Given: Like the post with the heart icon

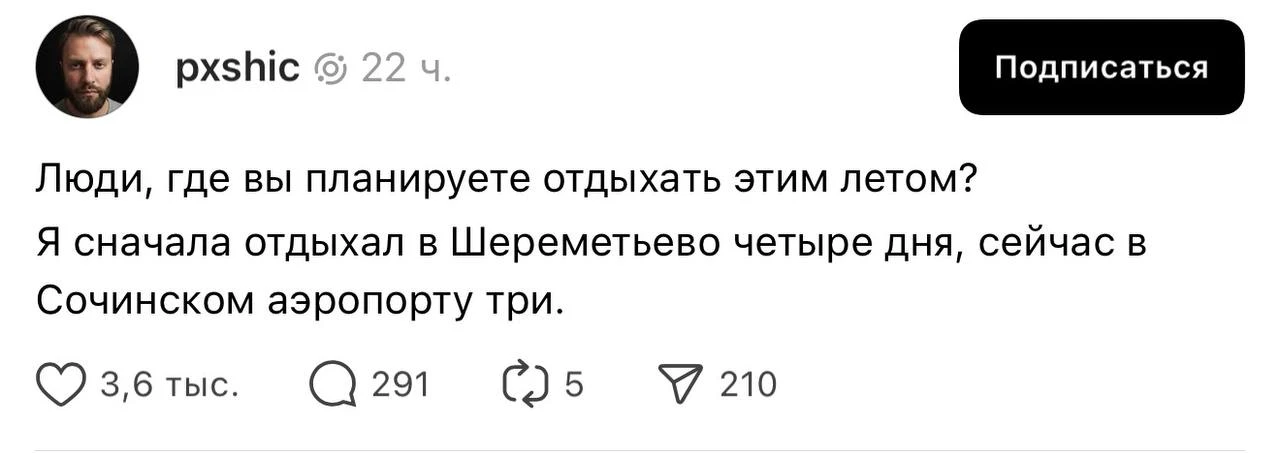Looking at the screenshot, I should pyautogui.click(x=62, y=385).
